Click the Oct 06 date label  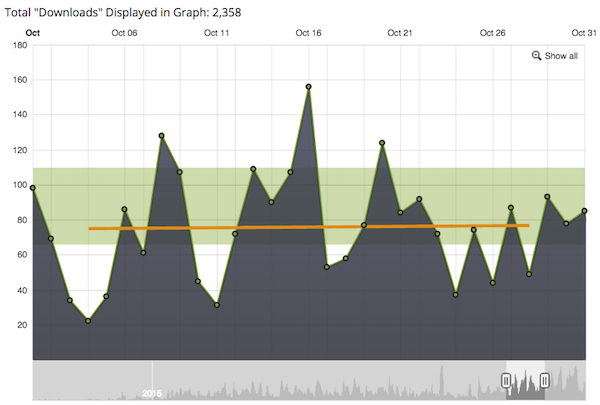[125, 33]
